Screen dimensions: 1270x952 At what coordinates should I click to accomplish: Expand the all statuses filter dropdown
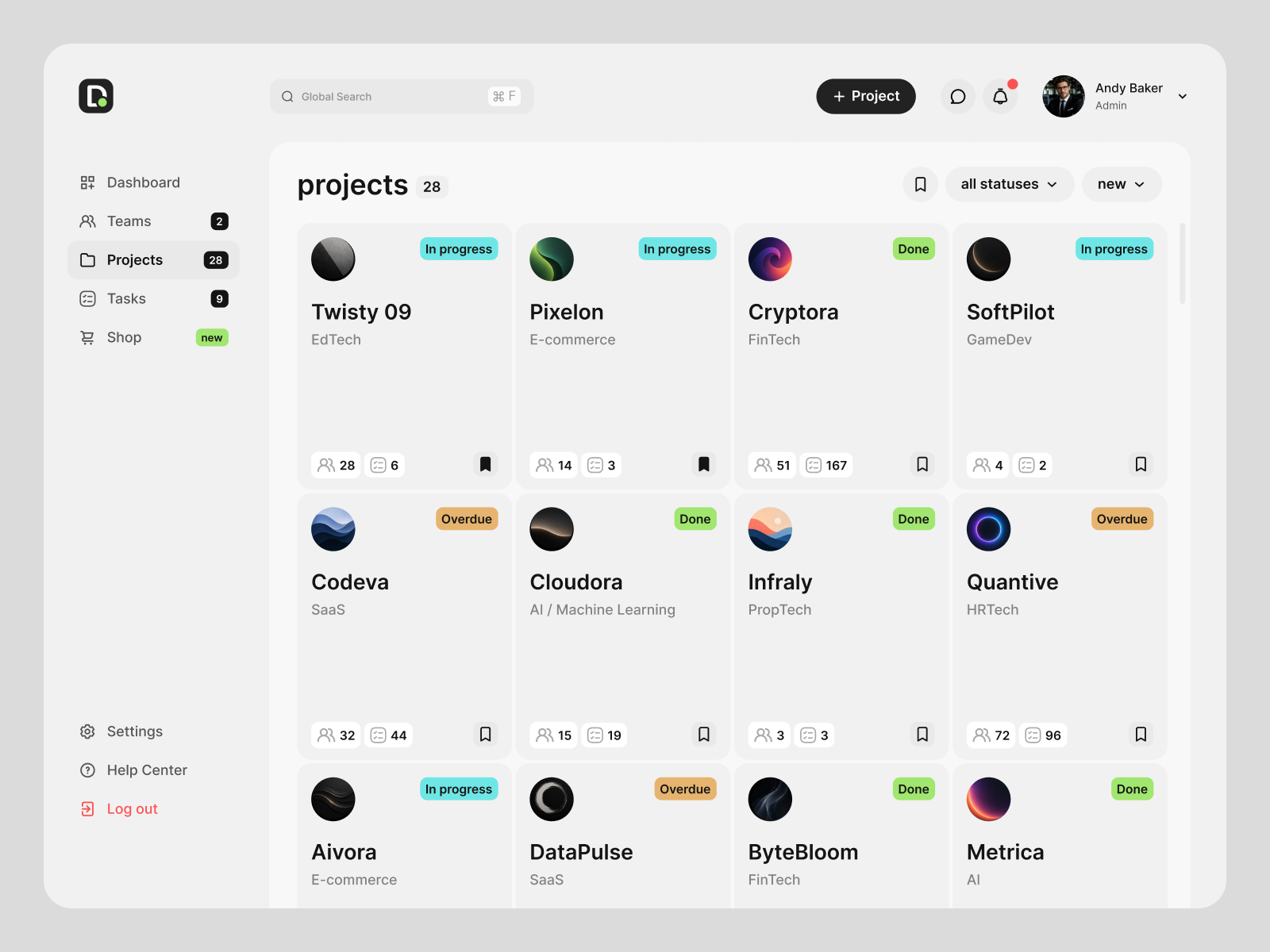click(x=1009, y=184)
